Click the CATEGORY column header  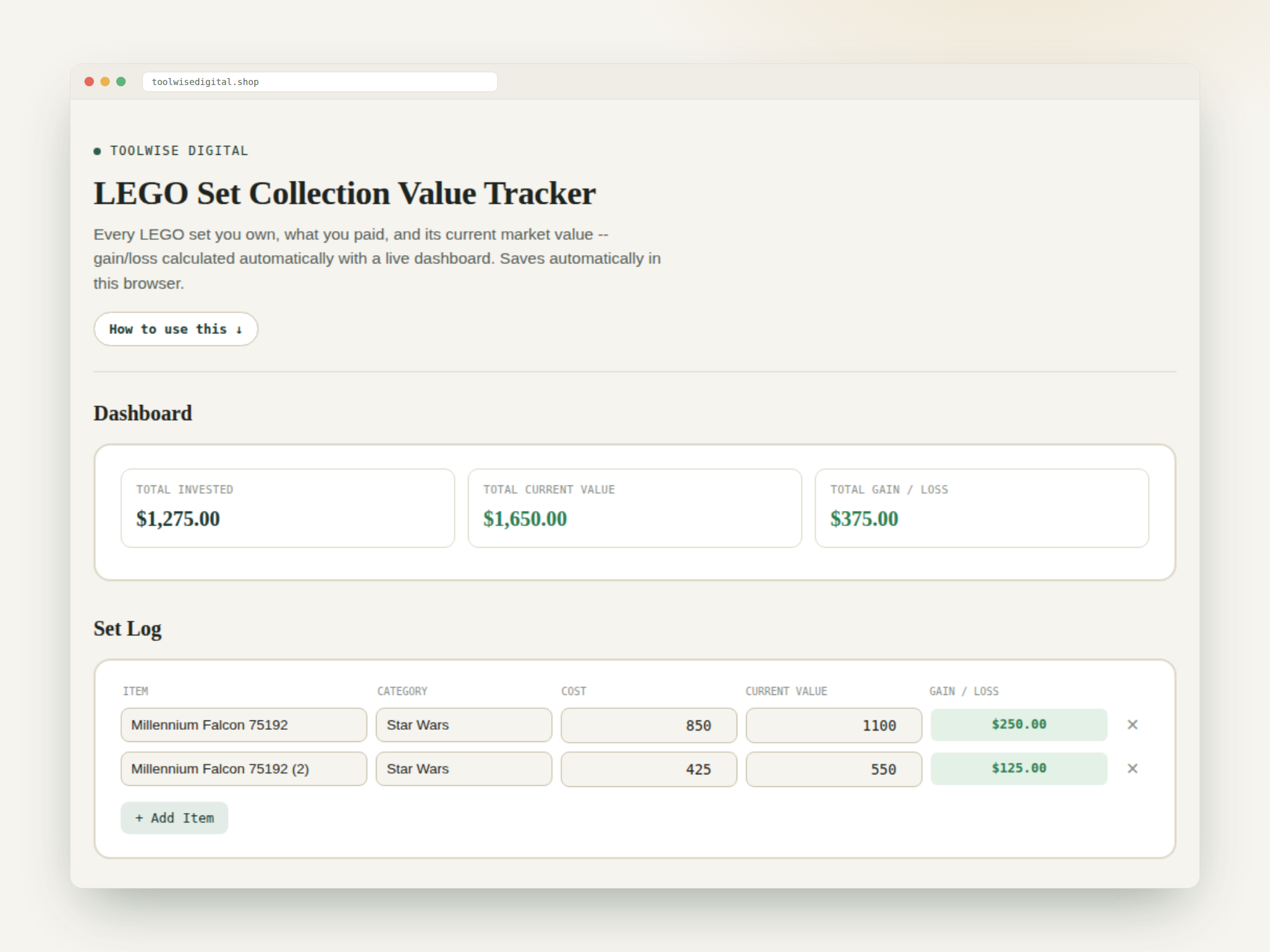click(403, 691)
